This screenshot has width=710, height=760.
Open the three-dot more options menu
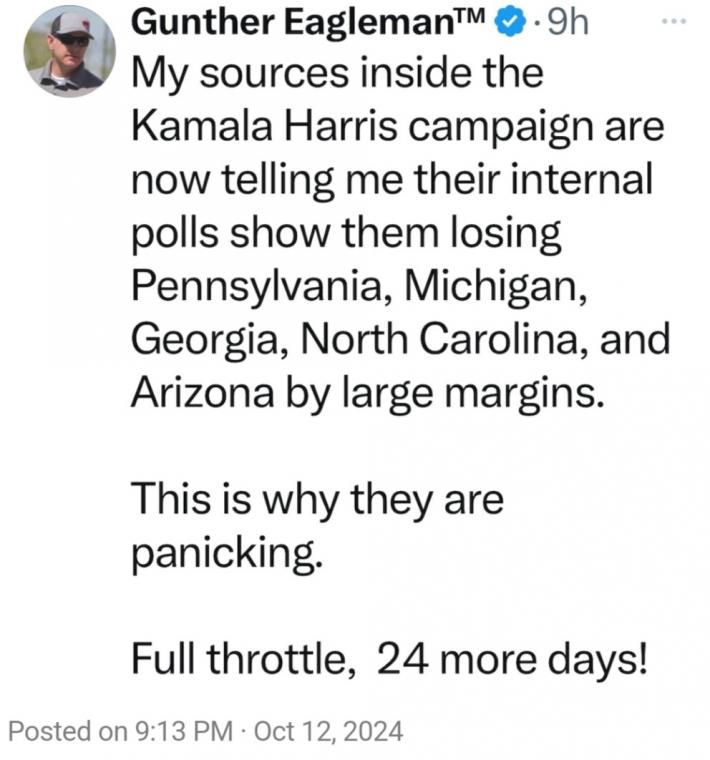pyautogui.click(x=675, y=21)
